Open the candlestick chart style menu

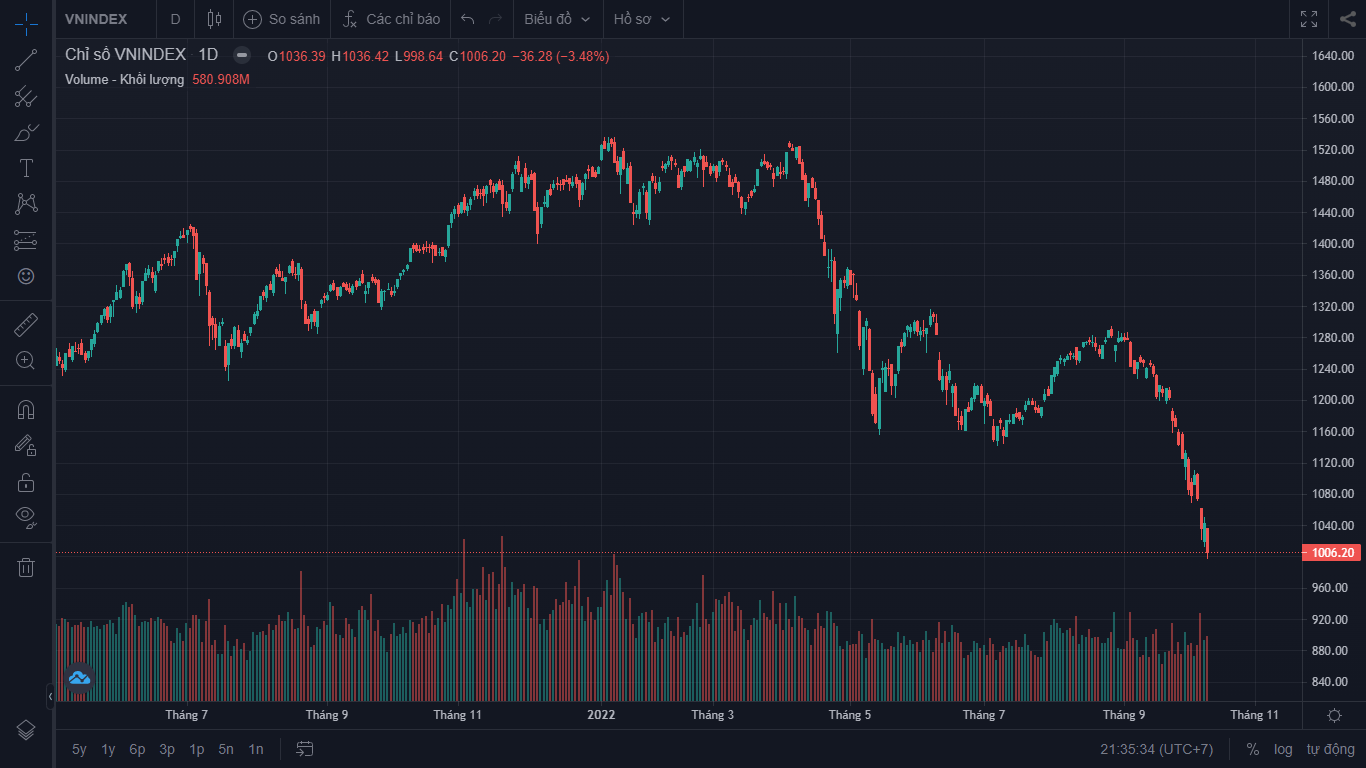(x=213, y=19)
